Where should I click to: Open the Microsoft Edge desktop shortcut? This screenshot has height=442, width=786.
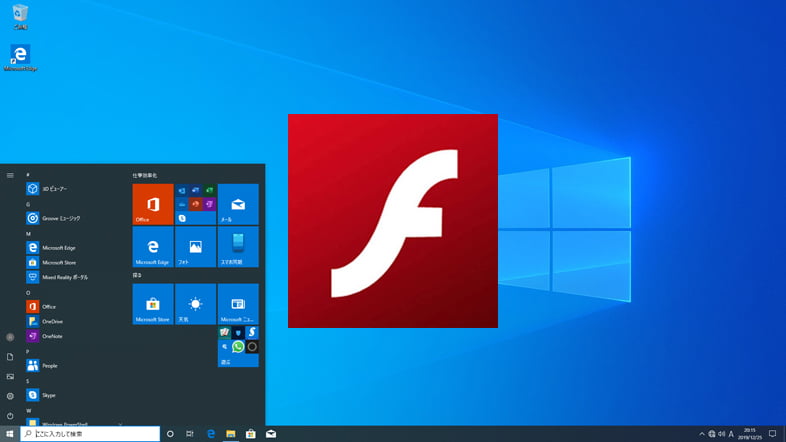click(20, 58)
